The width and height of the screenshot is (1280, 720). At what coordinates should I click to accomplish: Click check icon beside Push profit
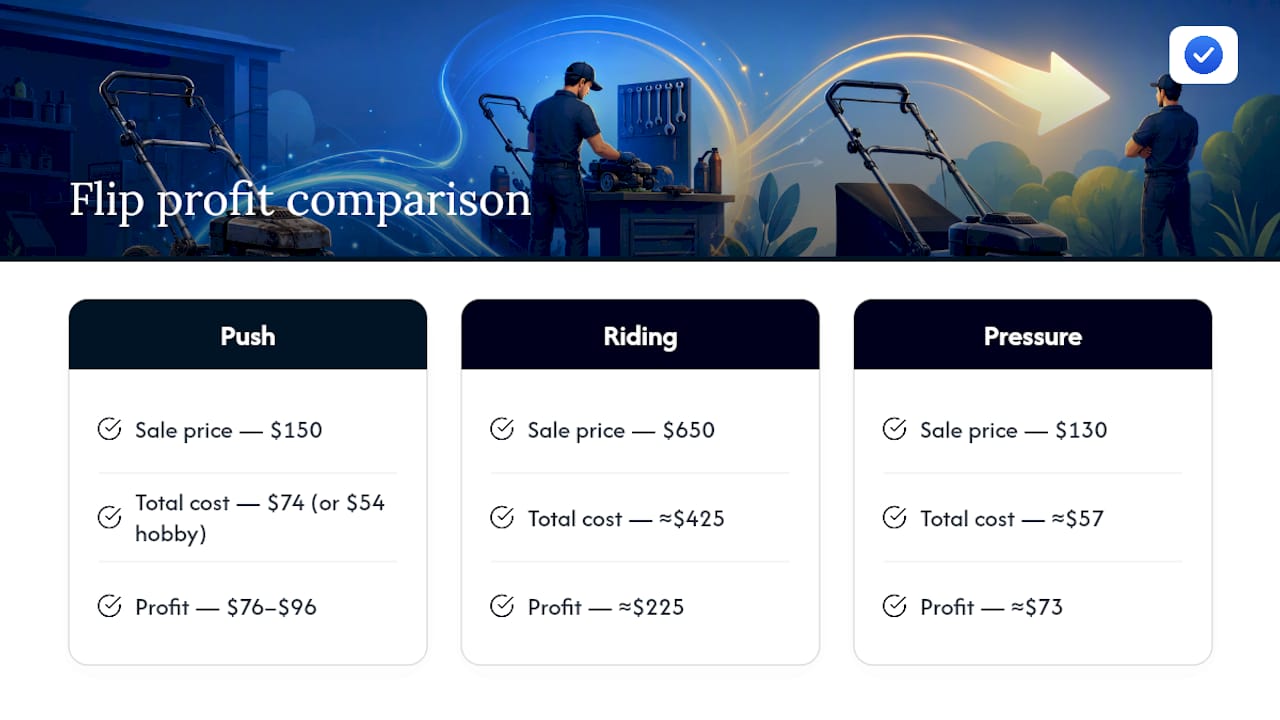tap(109, 606)
